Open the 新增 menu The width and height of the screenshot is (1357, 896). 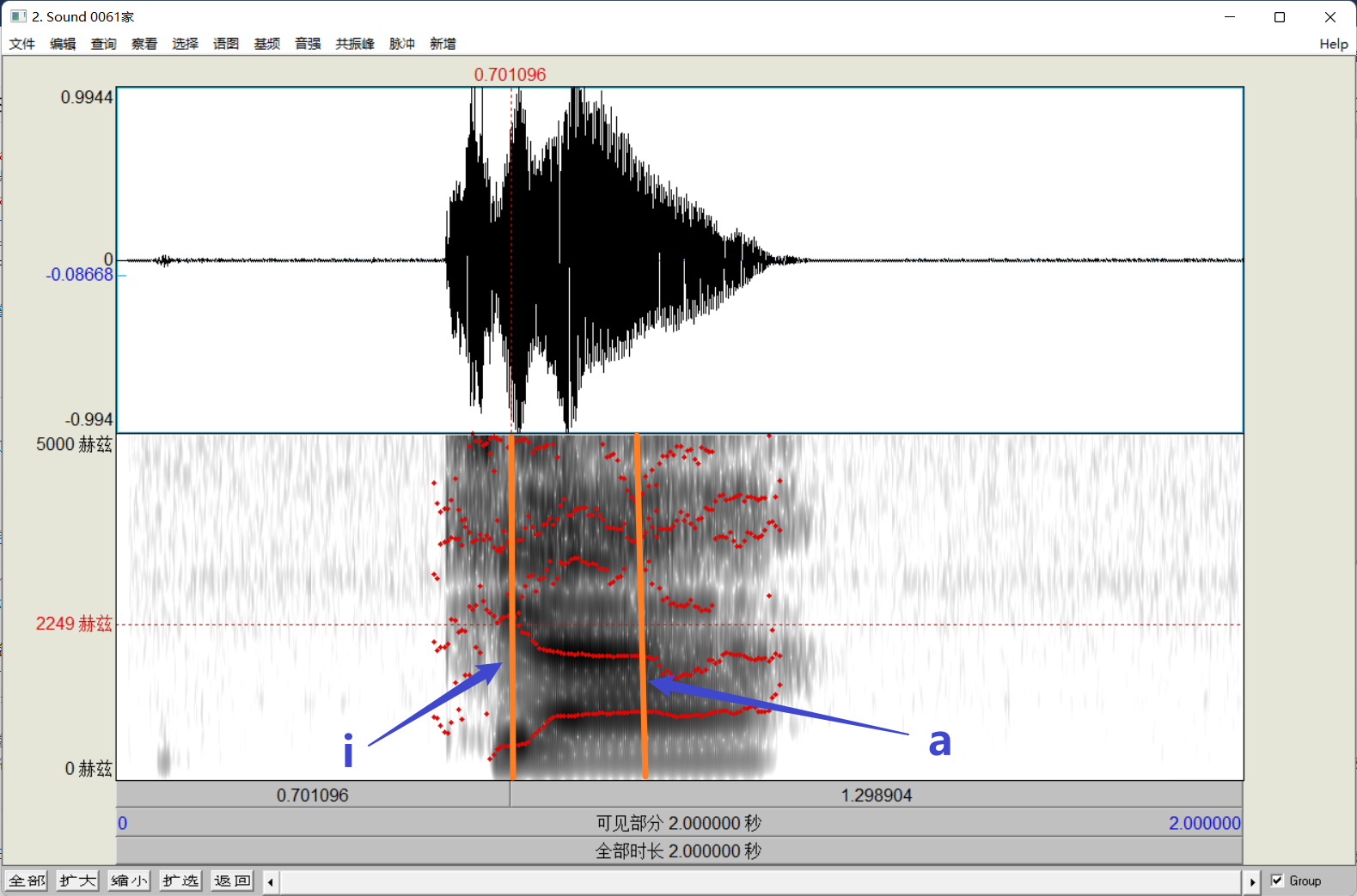[443, 44]
